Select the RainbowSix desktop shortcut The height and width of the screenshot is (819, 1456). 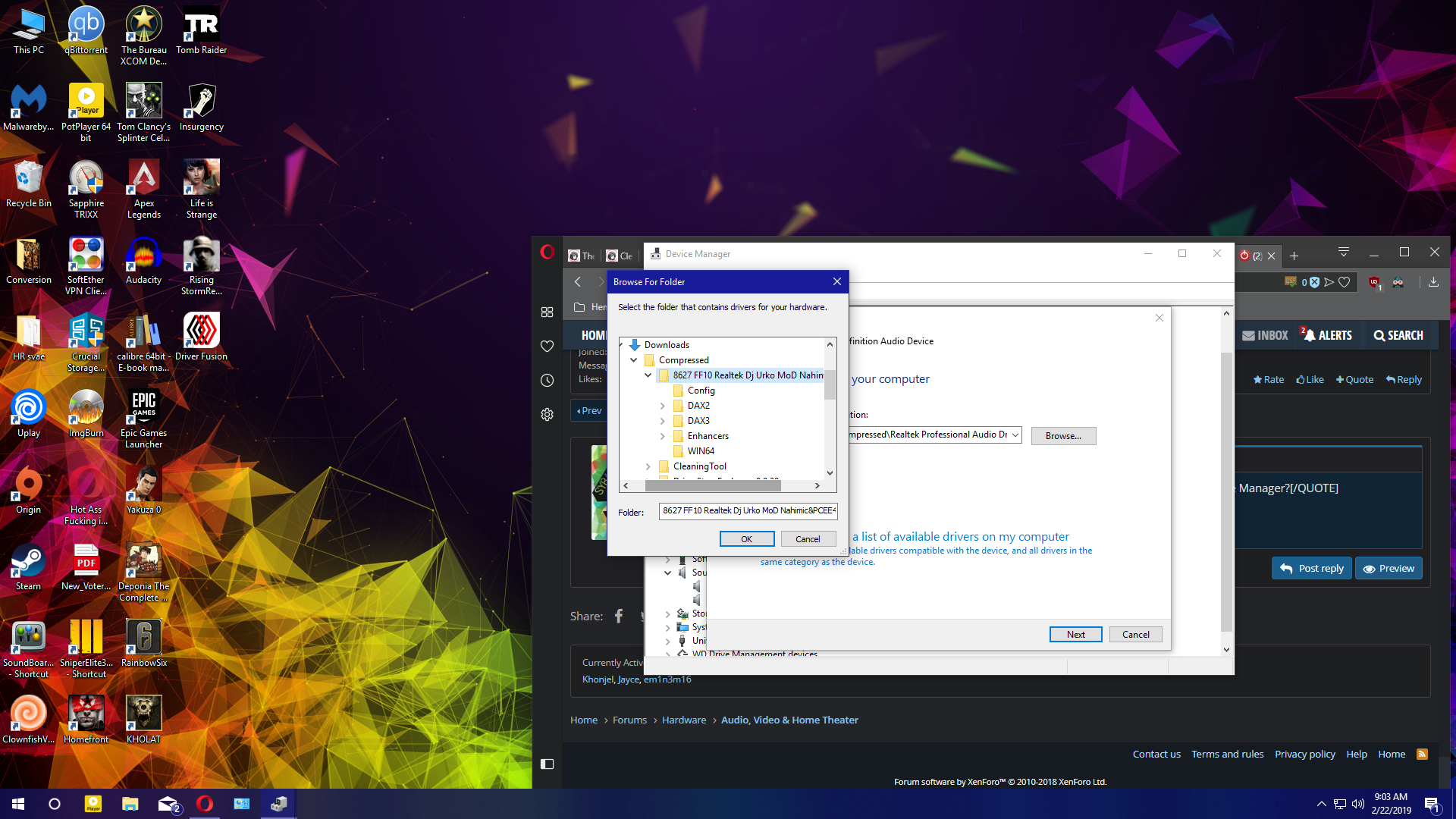143,643
